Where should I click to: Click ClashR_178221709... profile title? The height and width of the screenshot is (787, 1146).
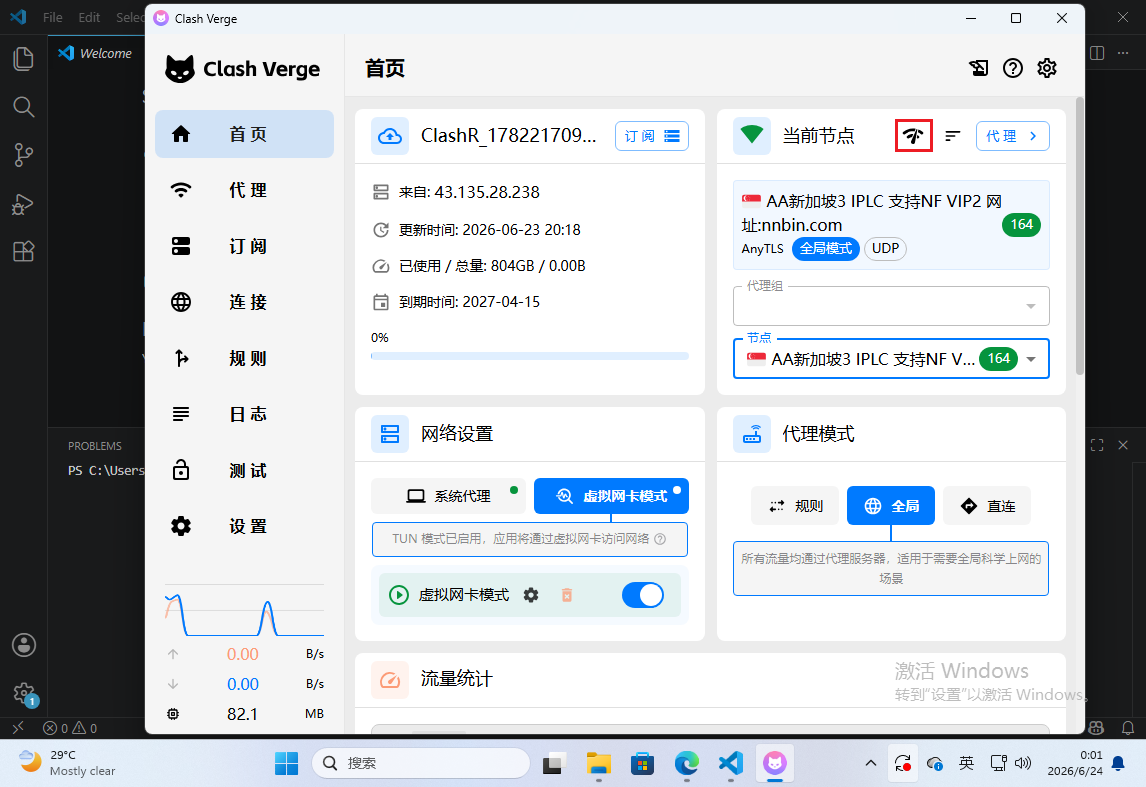(x=508, y=136)
